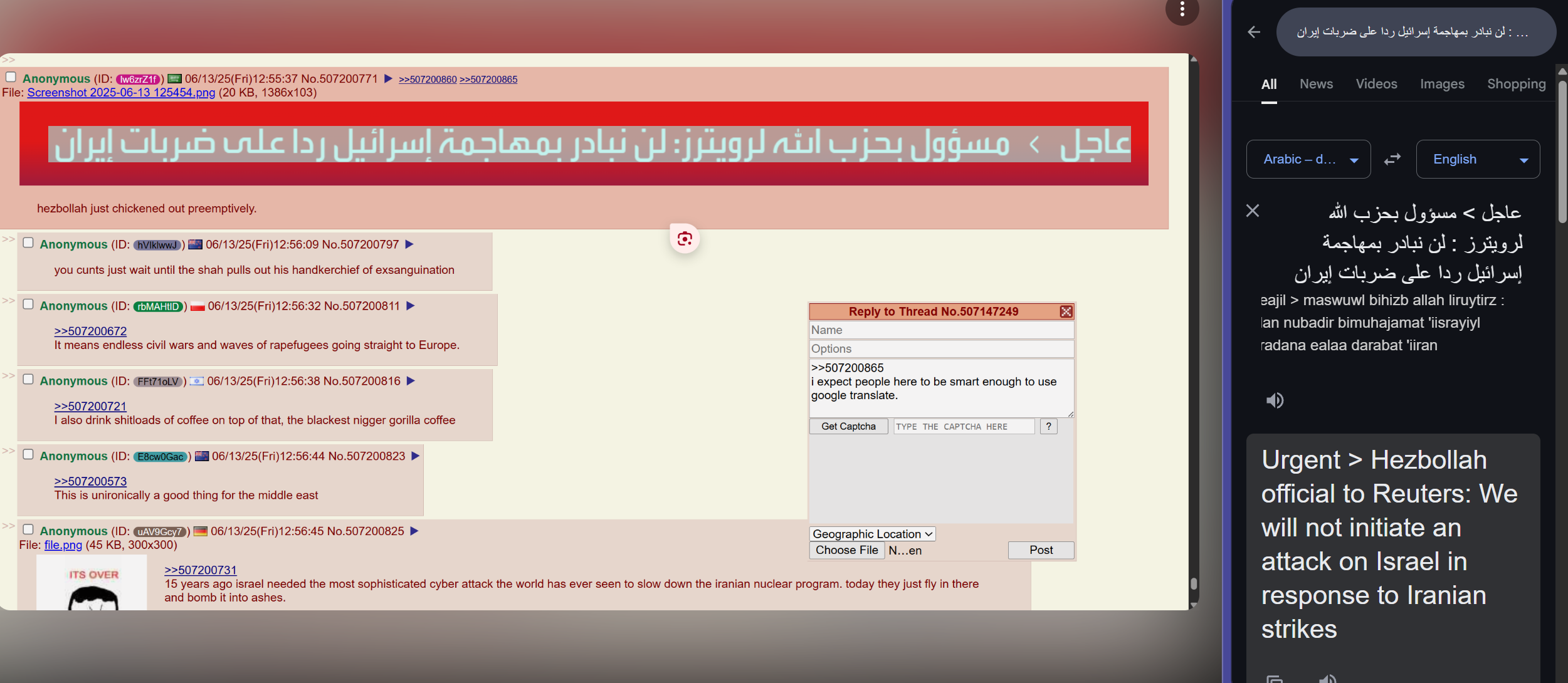Listen to Arabic source pronunciation
The image size is (1568, 683).
[1275, 400]
